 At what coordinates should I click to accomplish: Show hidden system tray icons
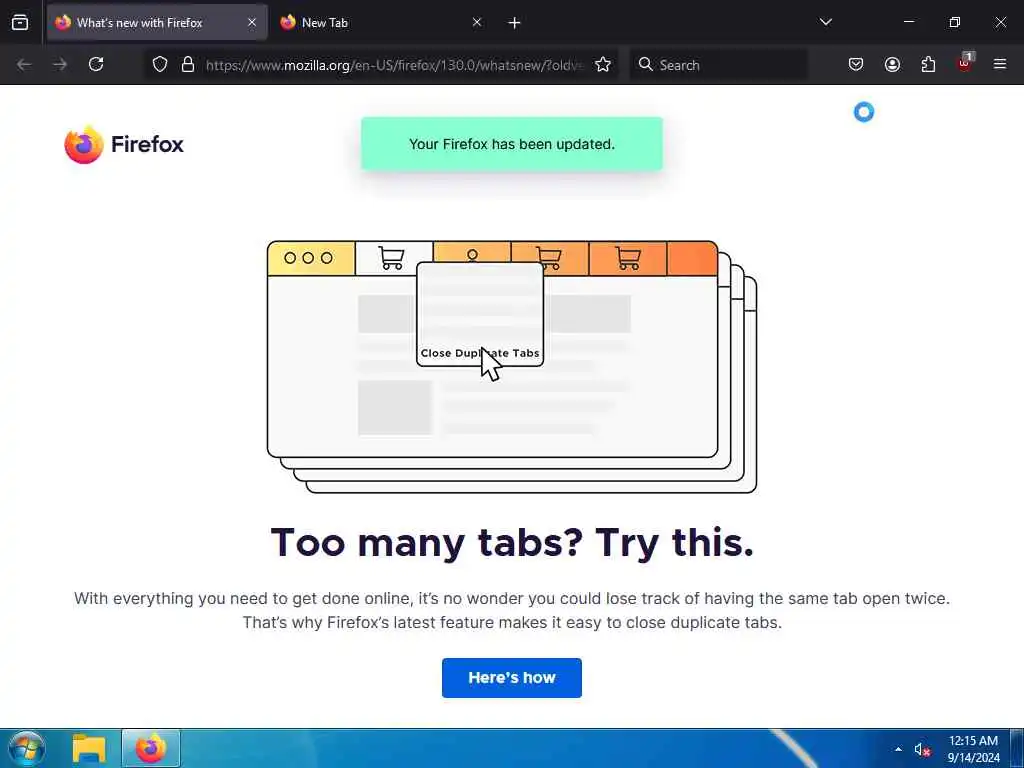point(899,749)
